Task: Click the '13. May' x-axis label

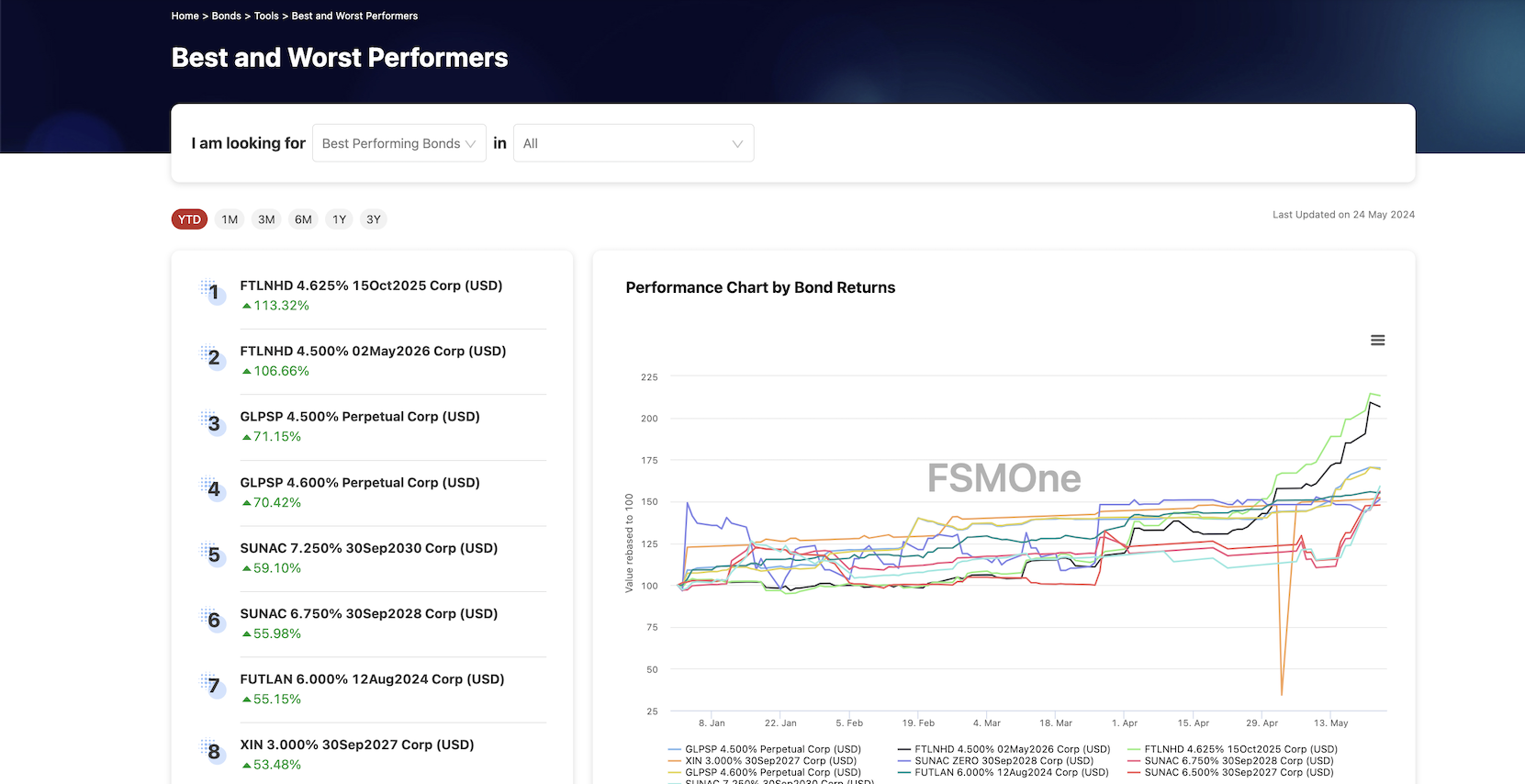Action: (1331, 723)
